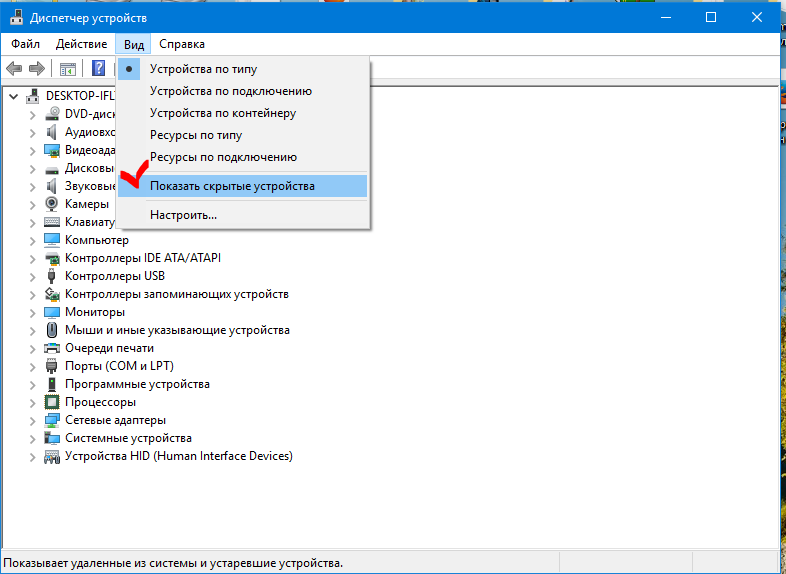Collapse the DESKTOP root tree node
786x574 pixels.
pyautogui.click(x=14, y=96)
